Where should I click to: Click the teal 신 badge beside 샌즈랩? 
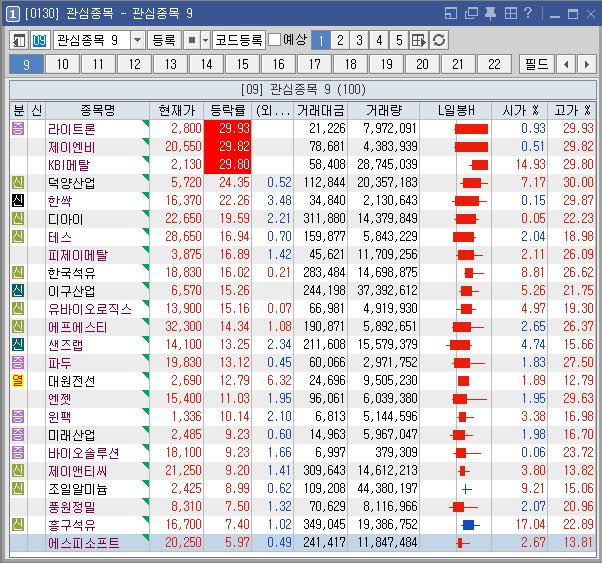coord(18,344)
